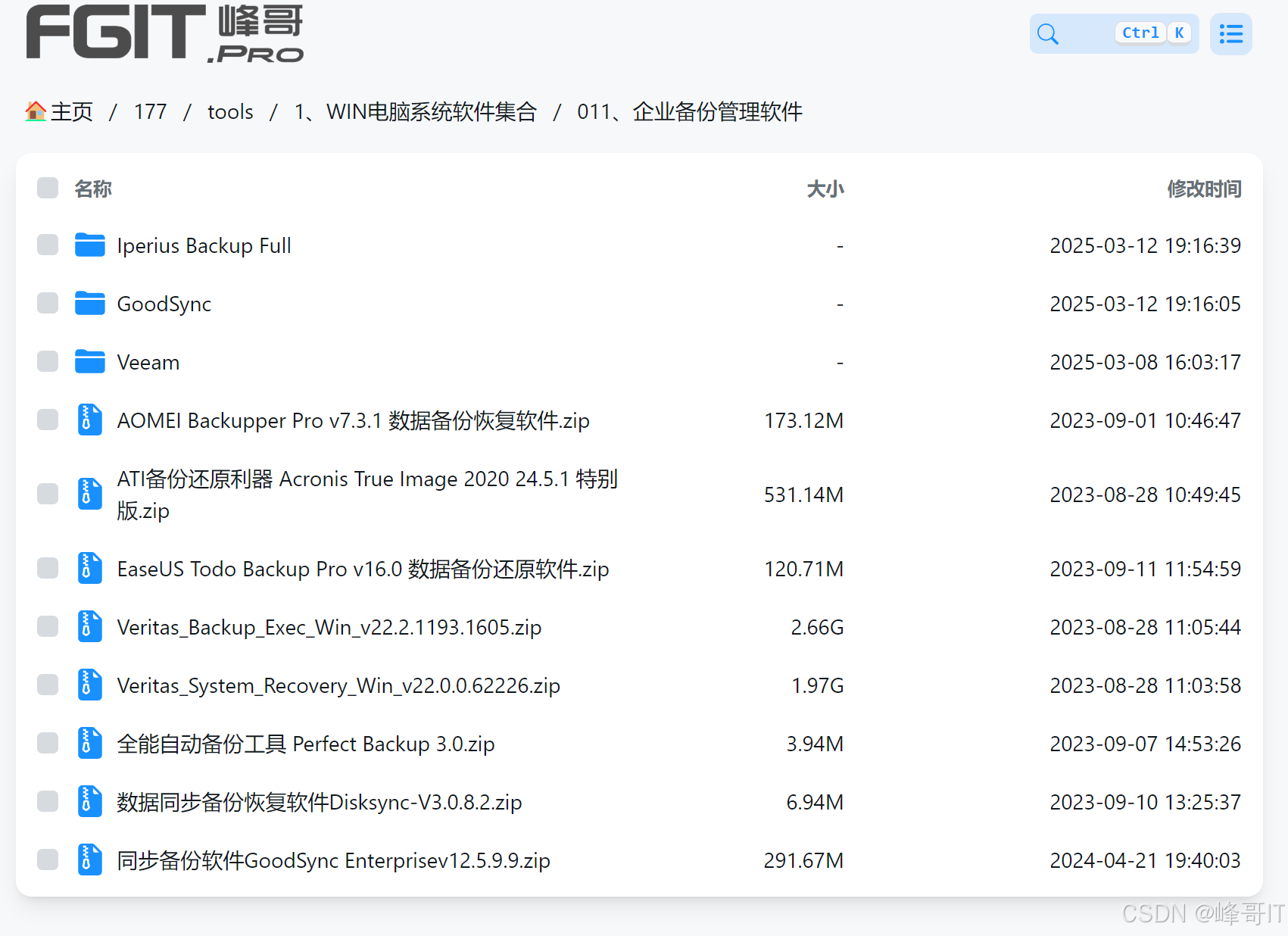
Task: Click the 173.12M size value
Action: [x=803, y=421]
